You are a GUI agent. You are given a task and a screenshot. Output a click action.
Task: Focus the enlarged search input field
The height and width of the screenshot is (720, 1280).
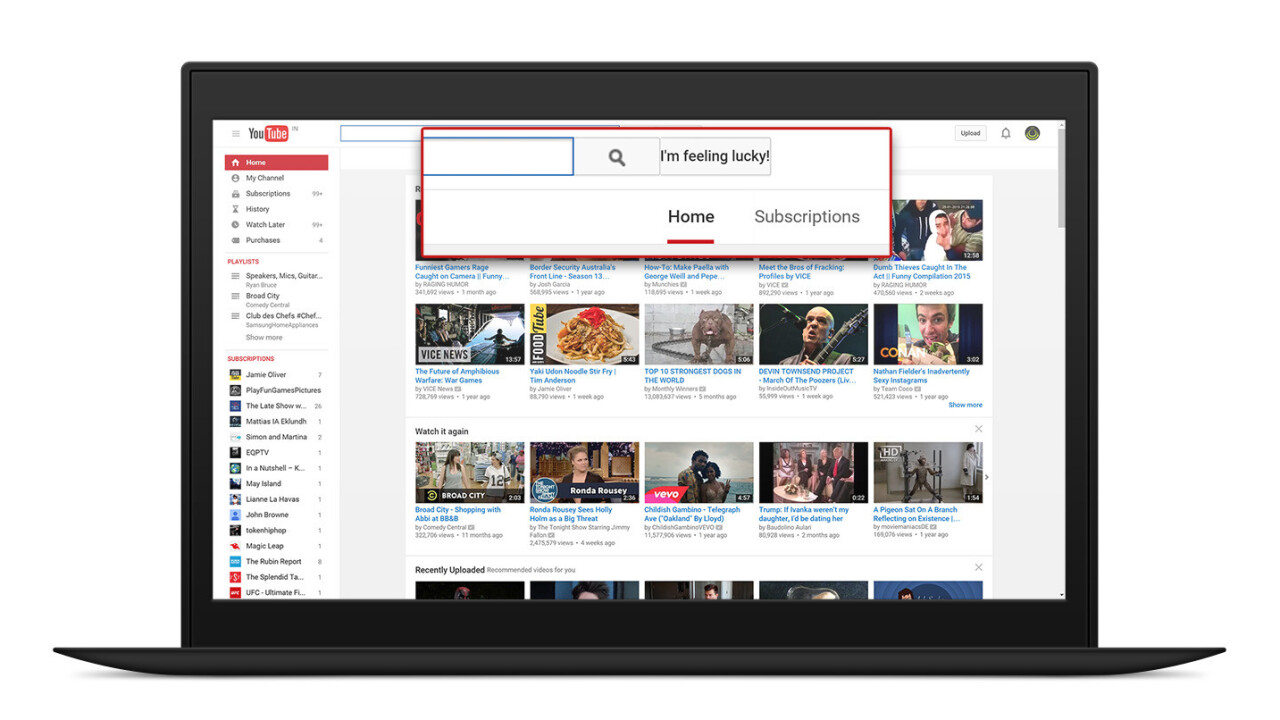coord(498,157)
